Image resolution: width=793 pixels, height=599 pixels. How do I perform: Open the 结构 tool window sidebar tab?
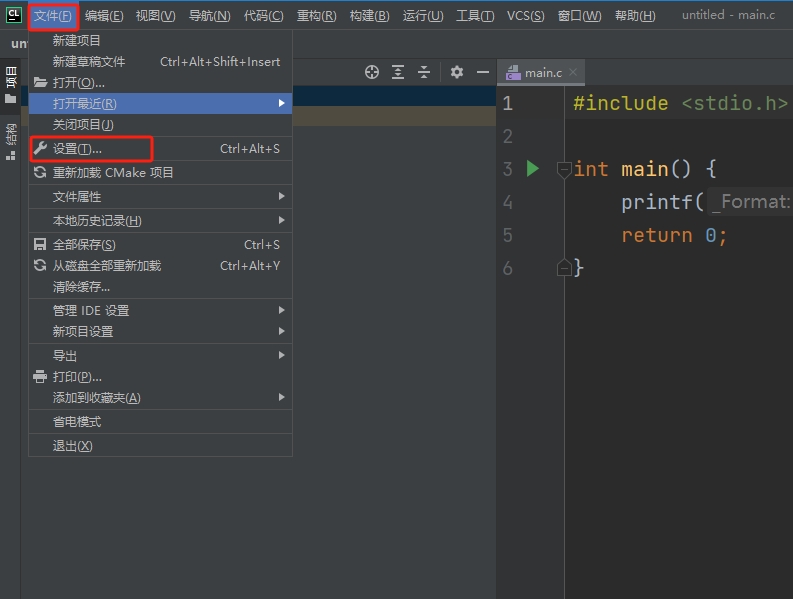click(11, 142)
